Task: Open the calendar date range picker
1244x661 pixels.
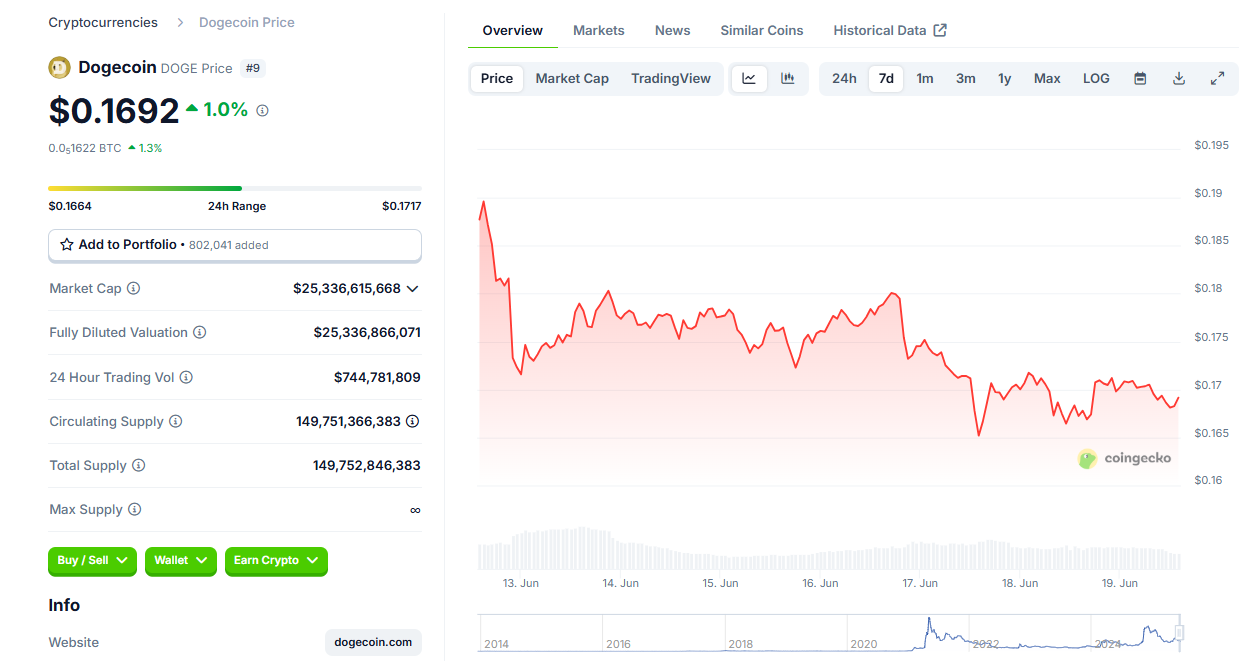Action: coord(1140,78)
